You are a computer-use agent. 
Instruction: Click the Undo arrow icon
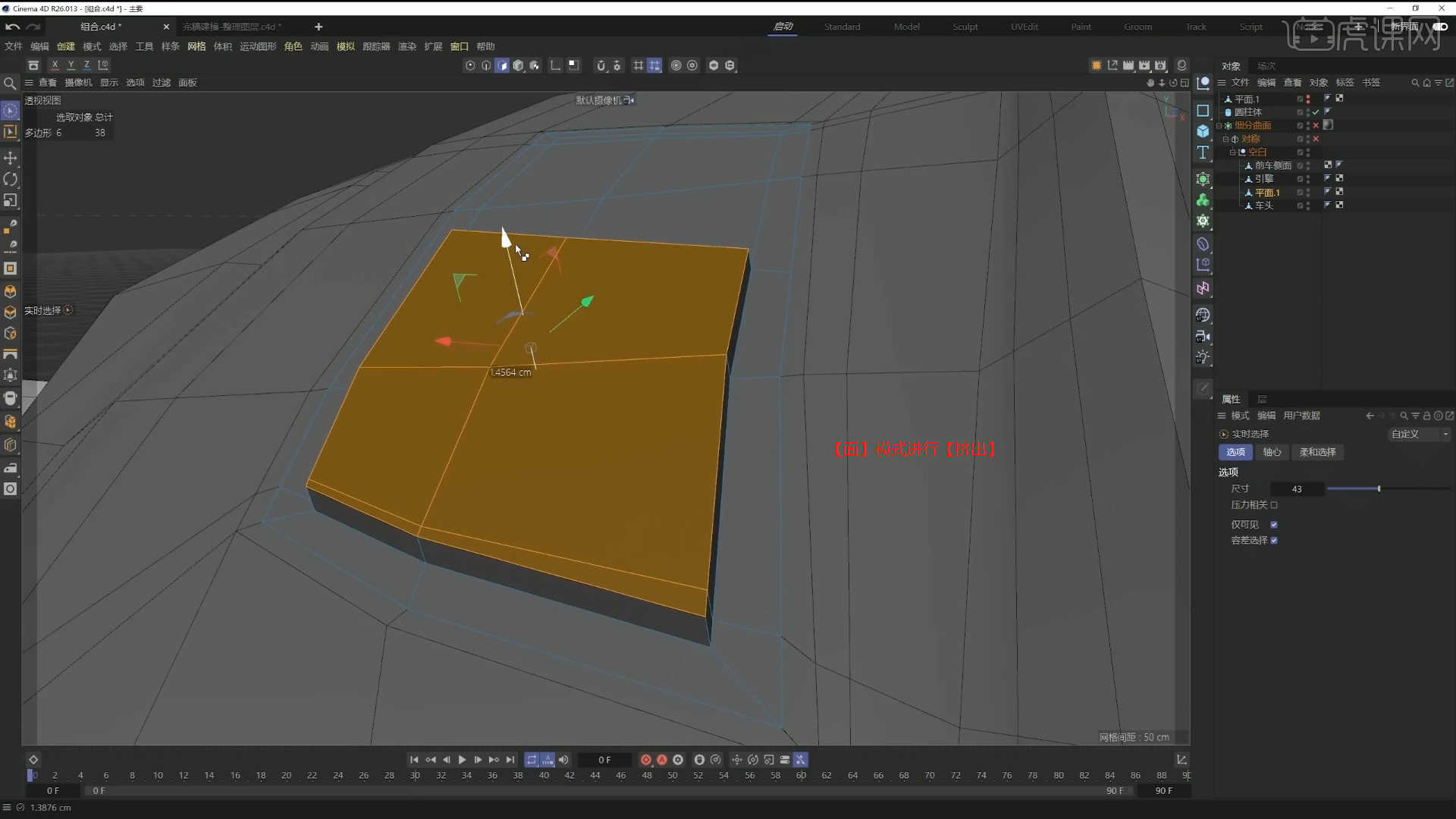(x=13, y=27)
